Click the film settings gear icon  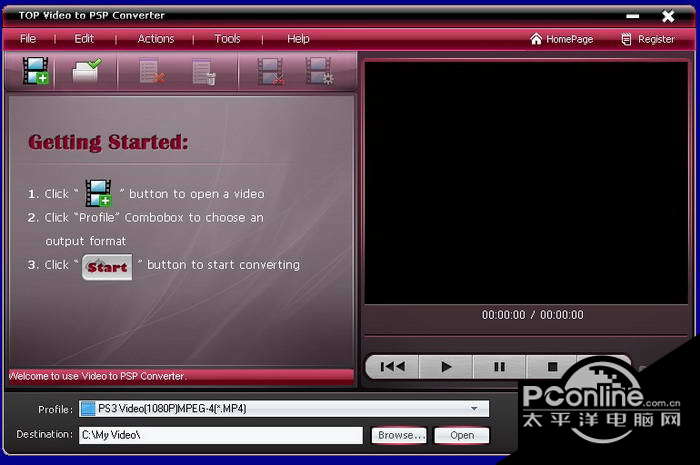pyautogui.click(x=319, y=71)
